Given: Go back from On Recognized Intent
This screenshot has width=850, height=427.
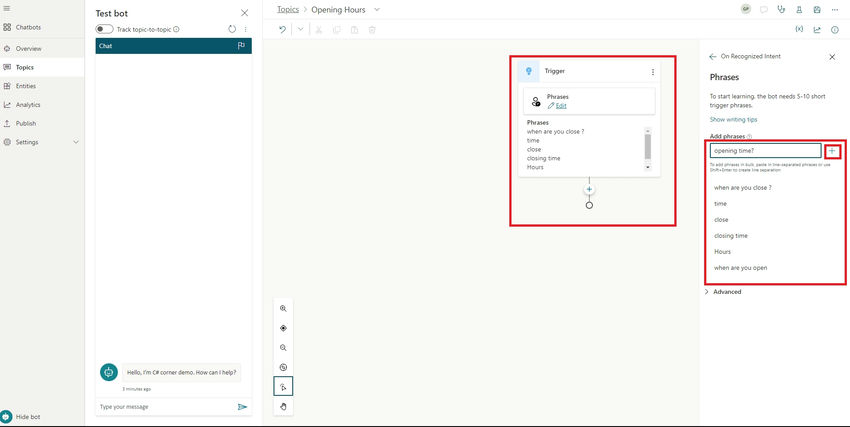Looking at the screenshot, I should 713,56.
